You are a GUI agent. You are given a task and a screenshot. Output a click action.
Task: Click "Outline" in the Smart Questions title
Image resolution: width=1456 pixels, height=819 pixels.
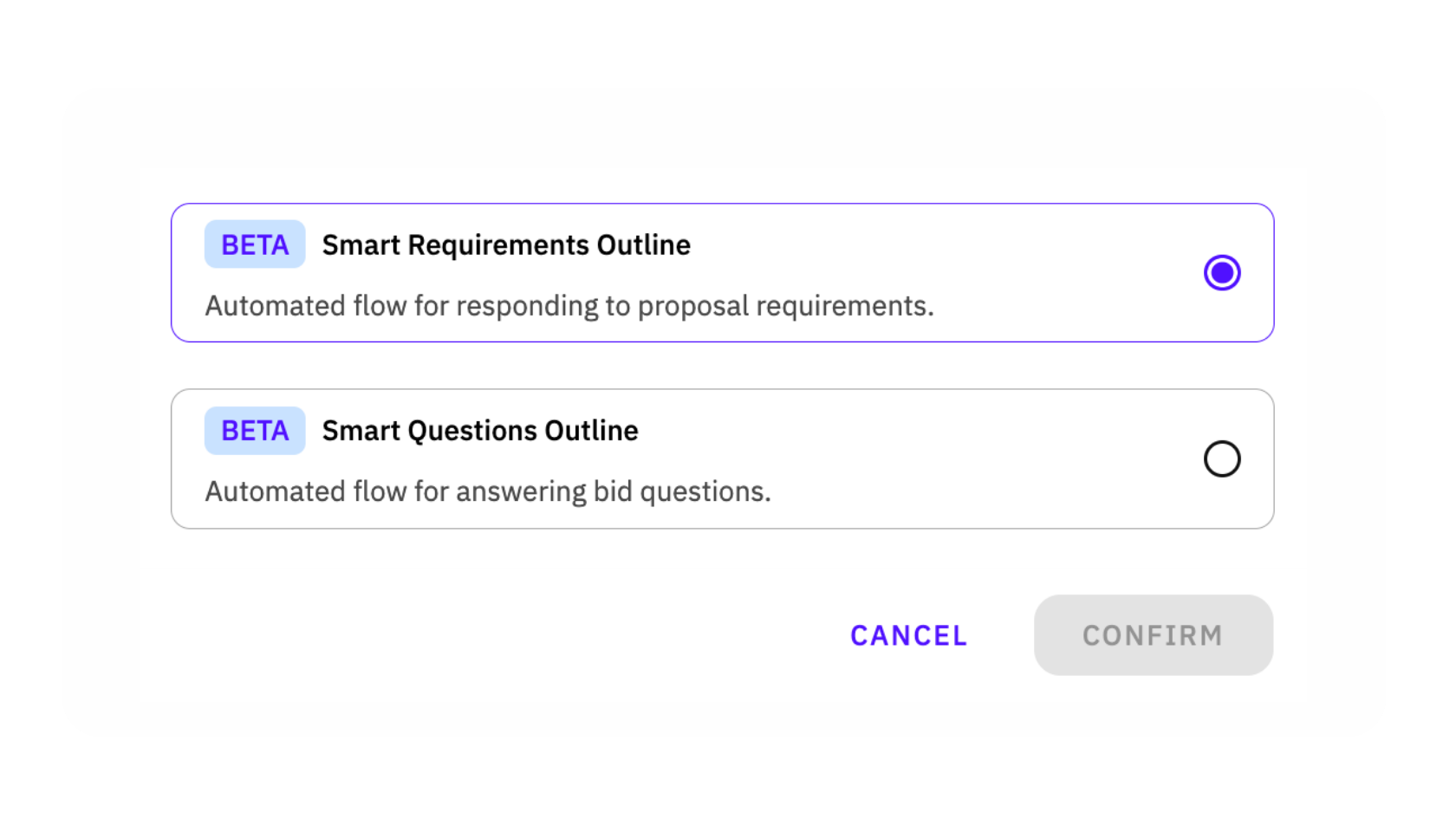592,431
